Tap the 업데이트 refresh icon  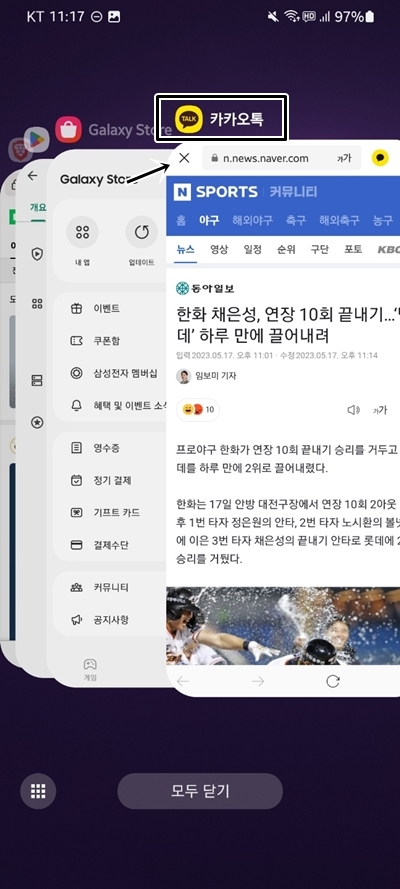click(x=141, y=232)
